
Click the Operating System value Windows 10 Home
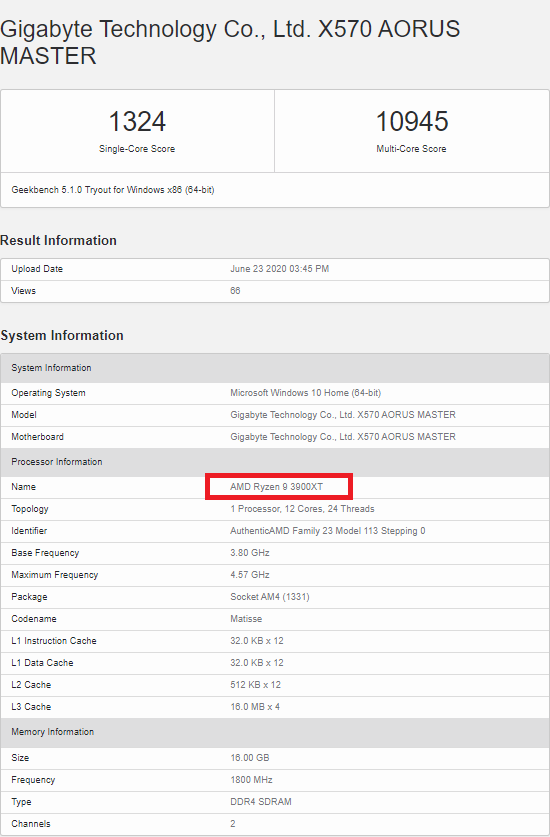305,393
